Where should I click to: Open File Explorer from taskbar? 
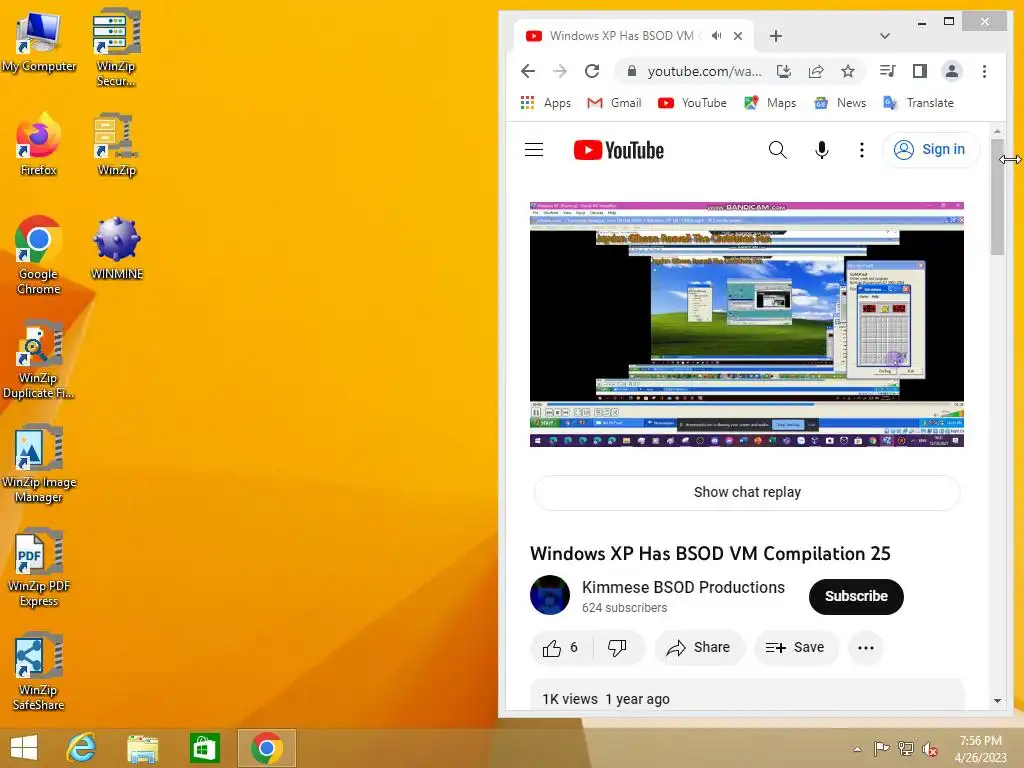coord(142,748)
